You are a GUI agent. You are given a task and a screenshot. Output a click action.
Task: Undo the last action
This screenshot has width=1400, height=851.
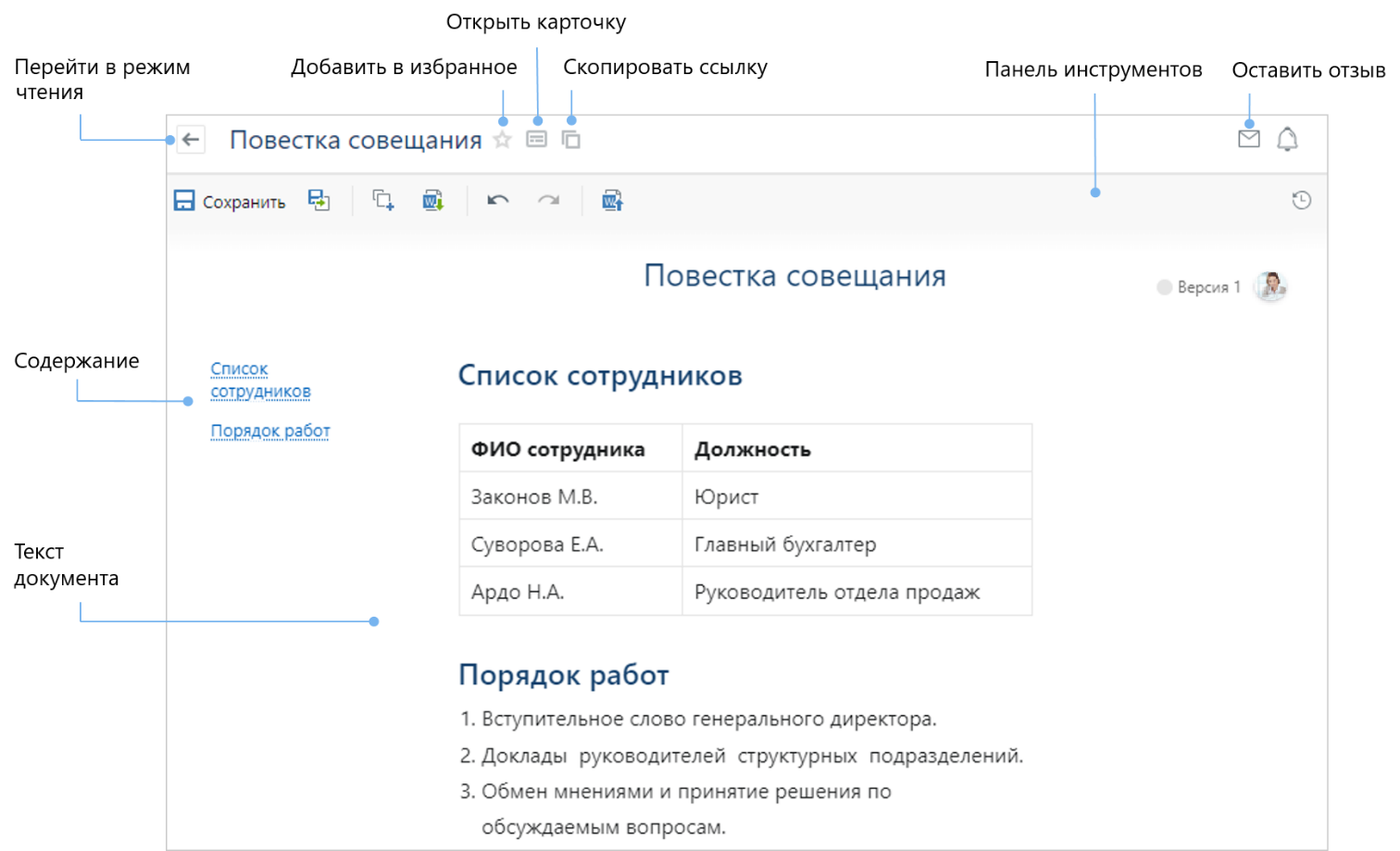(x=498, y=200)
